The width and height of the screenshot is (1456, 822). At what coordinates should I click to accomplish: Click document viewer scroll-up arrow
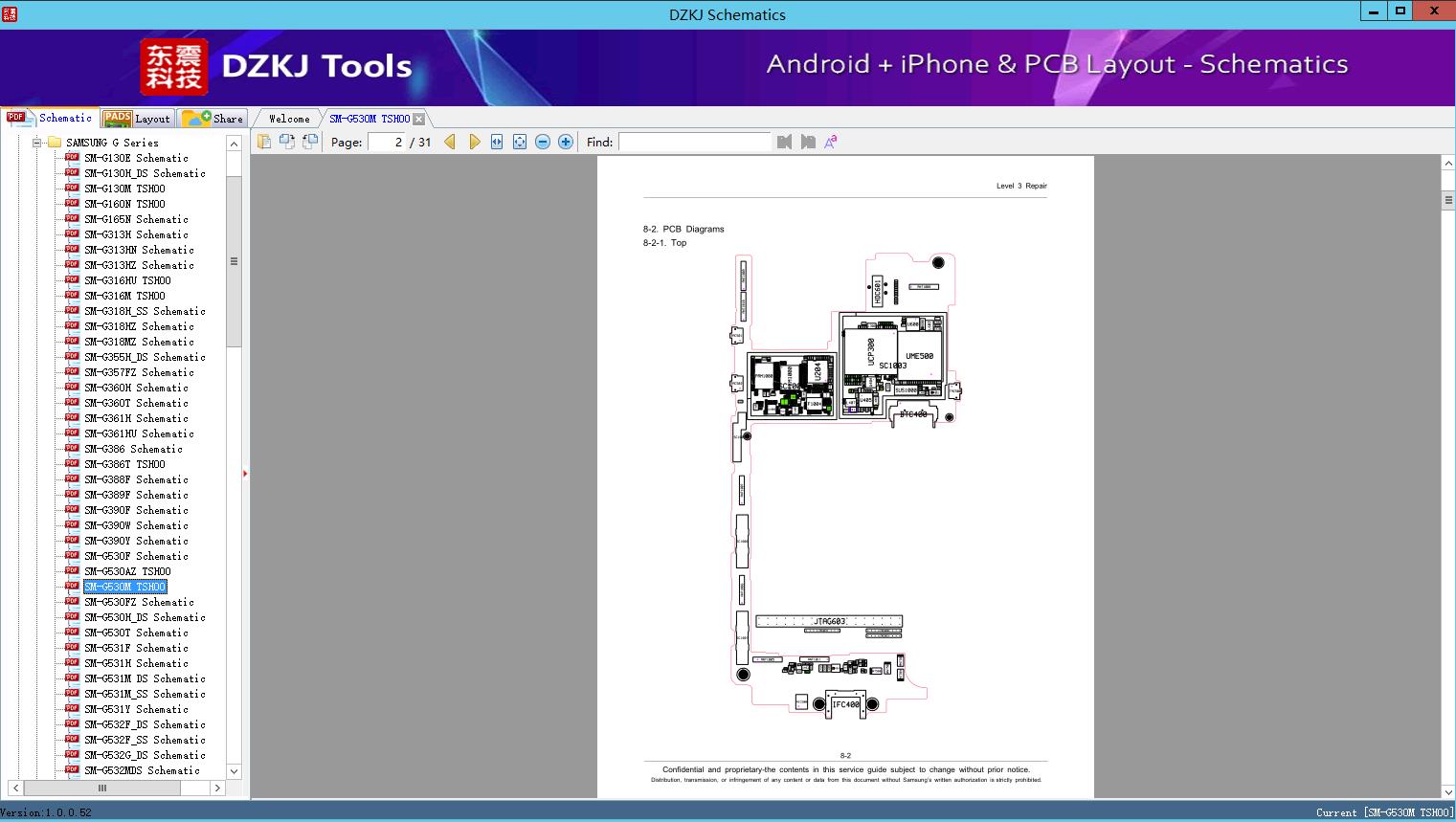click(1447, 164)
